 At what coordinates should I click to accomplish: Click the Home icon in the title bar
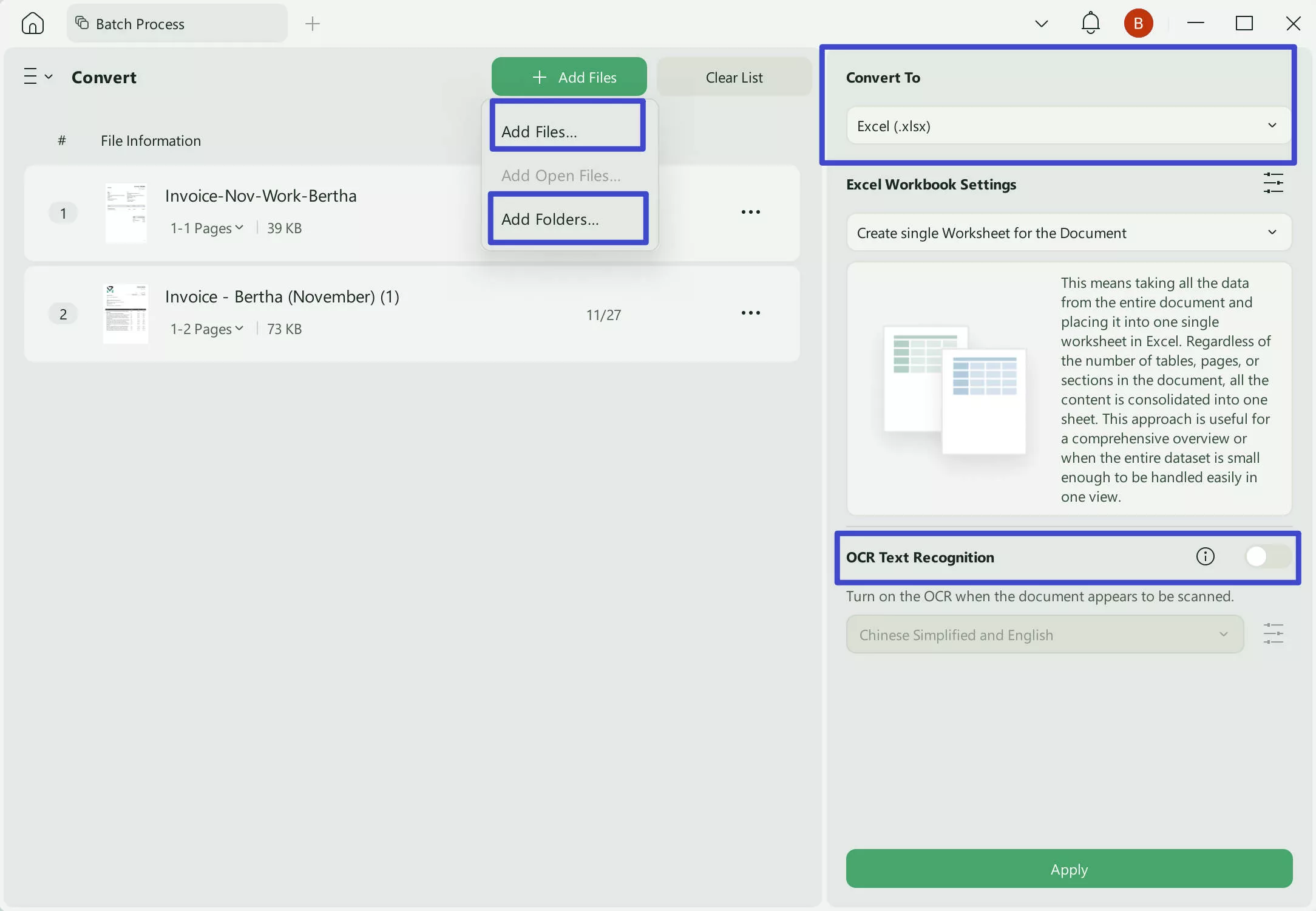pos(32,23)
